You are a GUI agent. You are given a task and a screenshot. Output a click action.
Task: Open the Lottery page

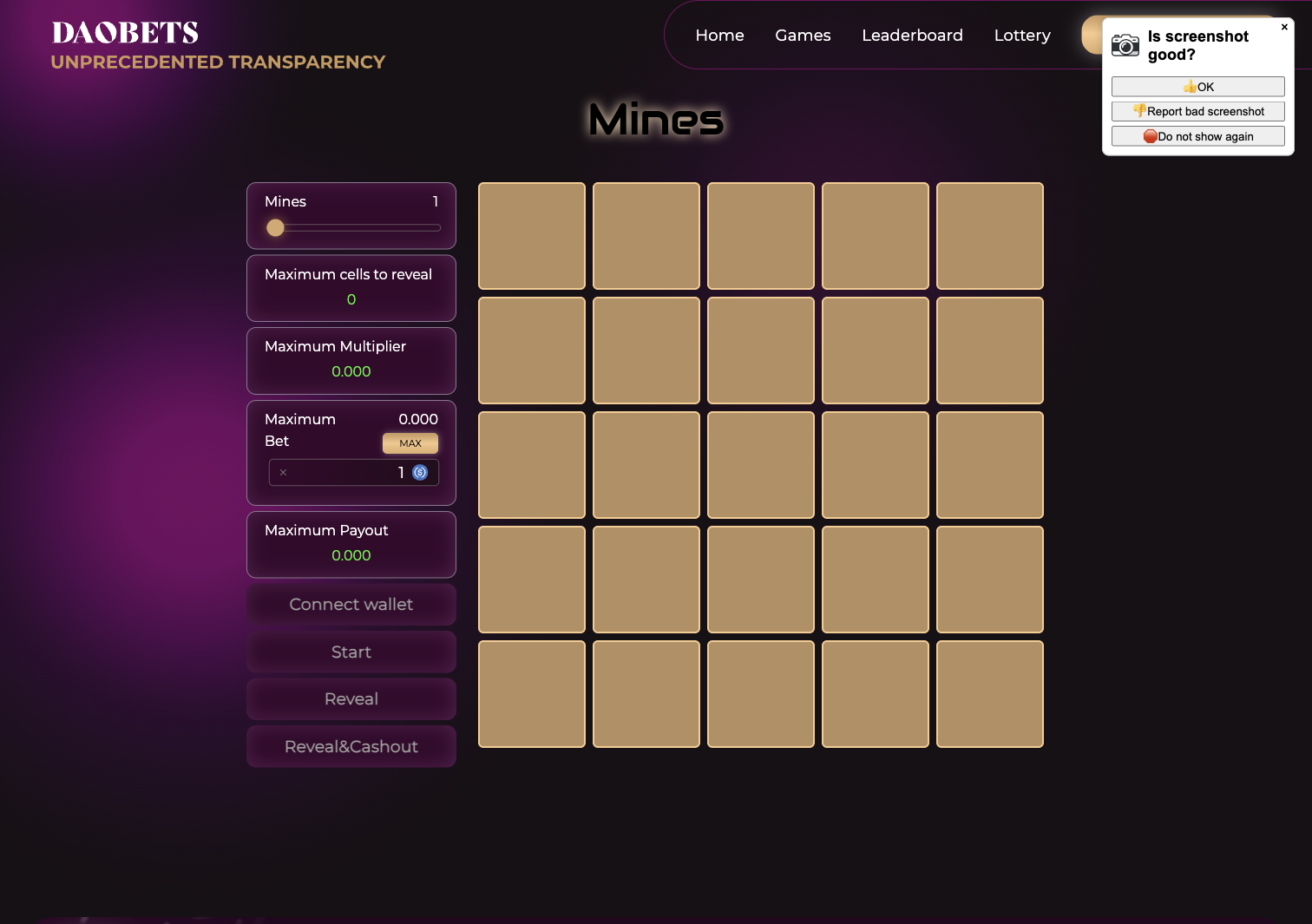(x=1022, y=36)
